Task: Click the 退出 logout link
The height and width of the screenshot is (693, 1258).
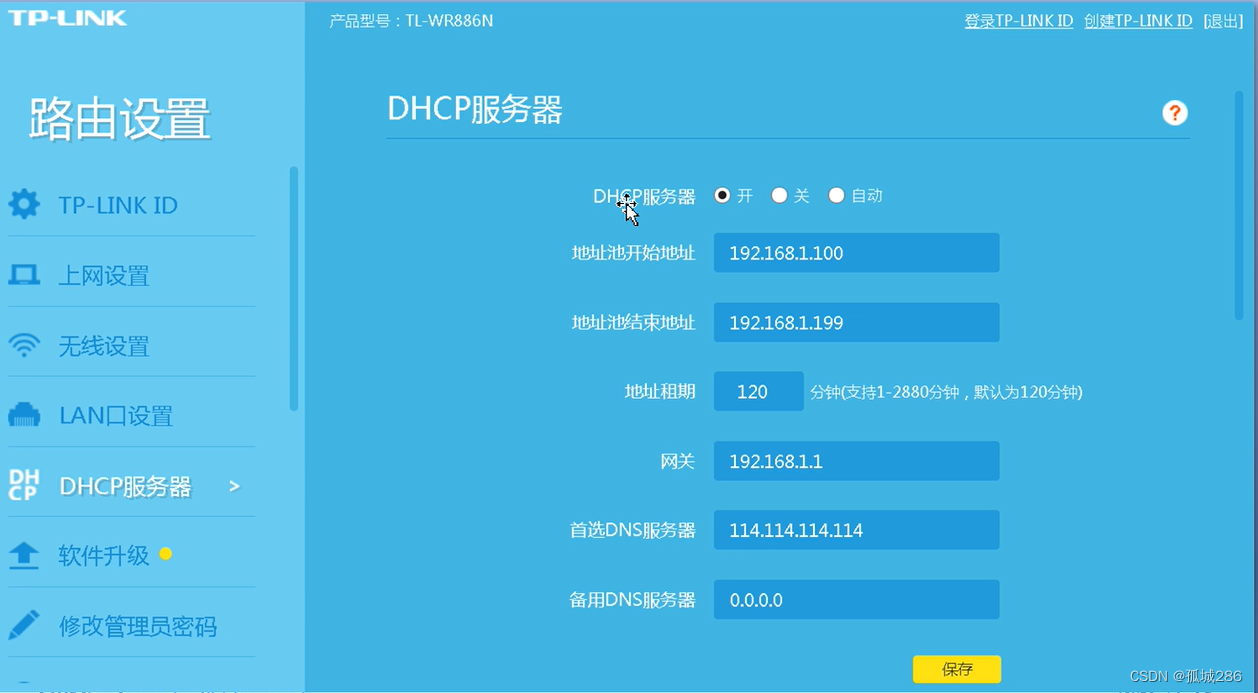Action: [1223, 21]
